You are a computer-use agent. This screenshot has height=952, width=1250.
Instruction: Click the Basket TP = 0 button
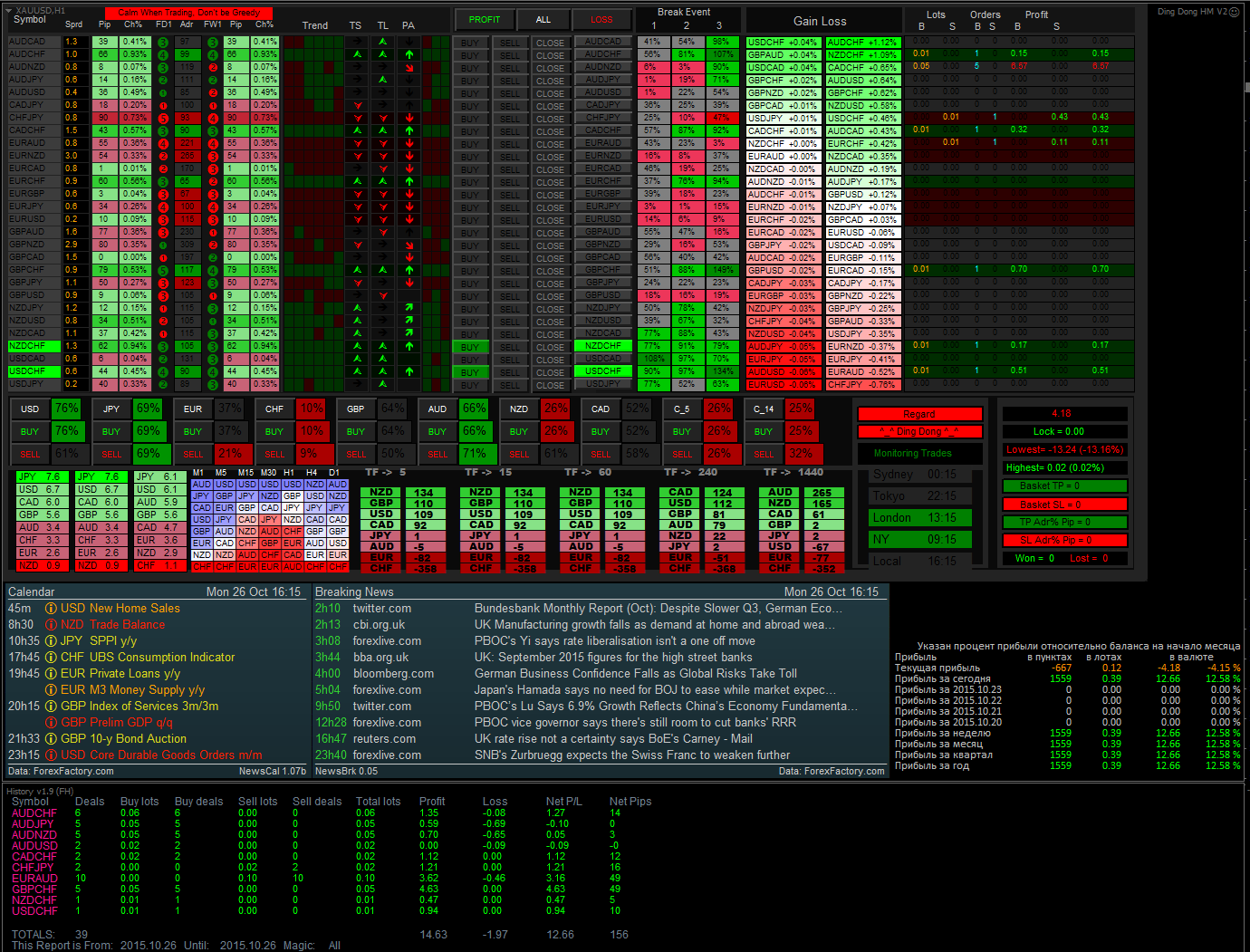click(x=1064, y=486)
